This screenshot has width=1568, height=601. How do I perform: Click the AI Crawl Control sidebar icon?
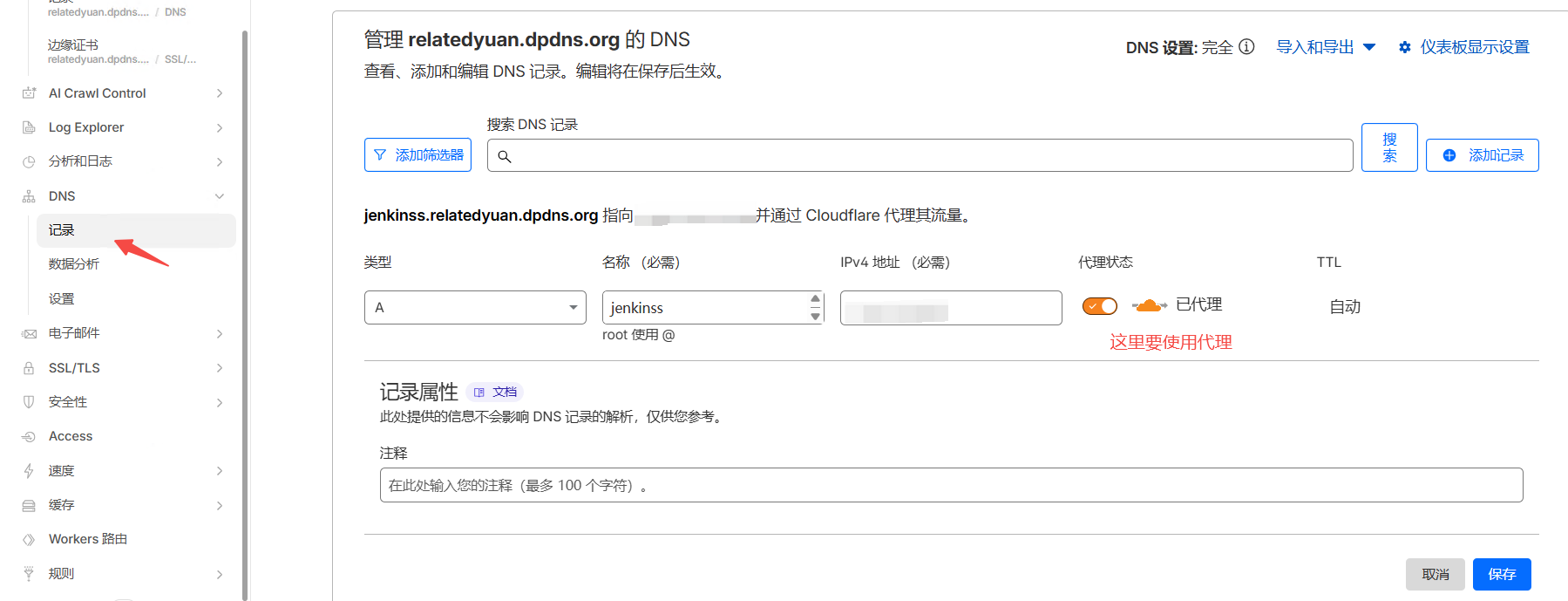click(x=29, y=93)
